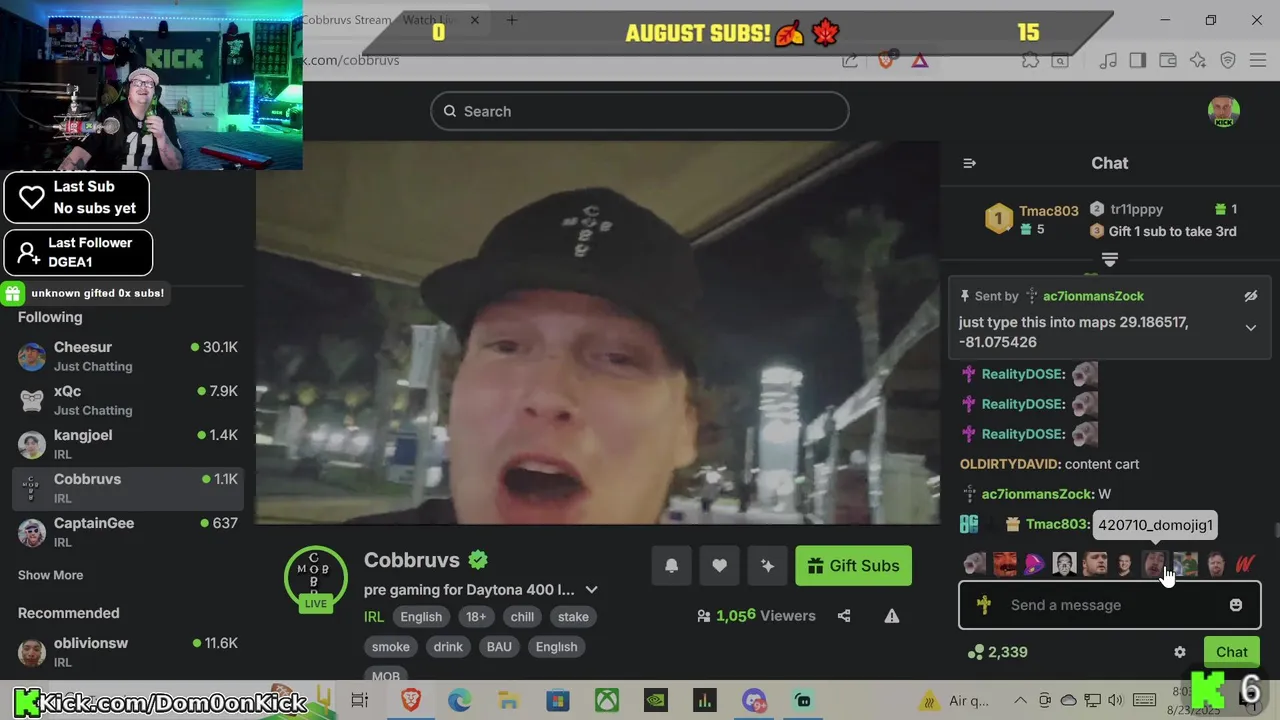Click the ac7ionmansZock username in pinned message
The height and width of the screenshot is (720, 1280).
pyautogui.click(x=1093, y=296)
